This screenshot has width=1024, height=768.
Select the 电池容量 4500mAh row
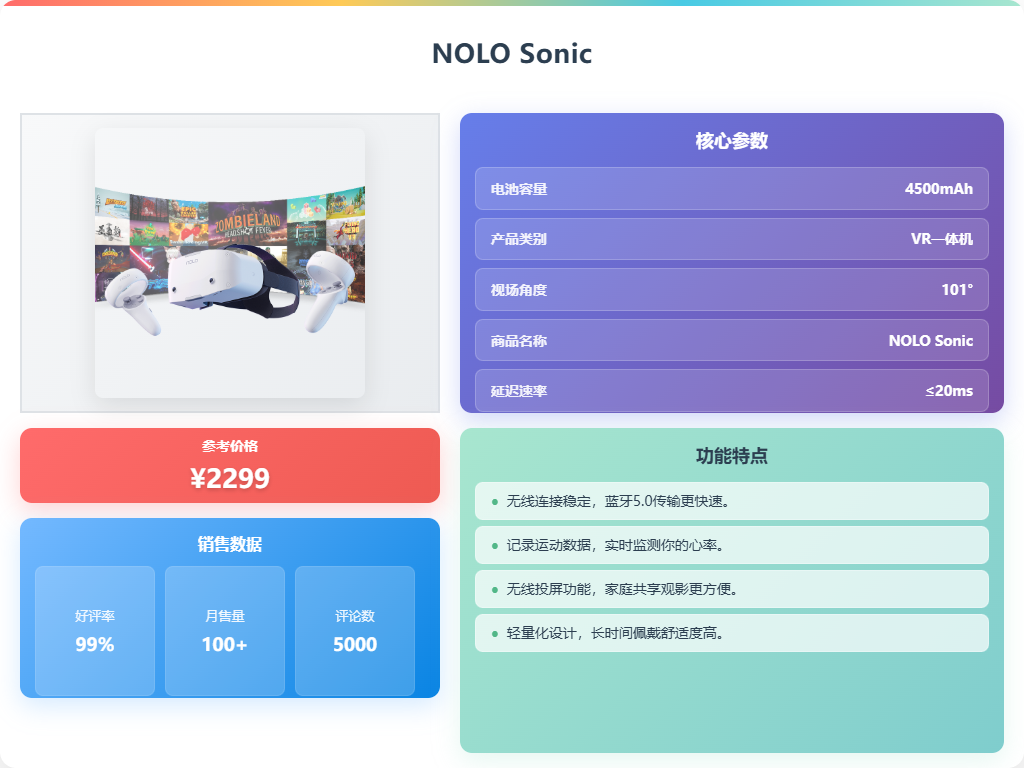click(x=731, y=189)
